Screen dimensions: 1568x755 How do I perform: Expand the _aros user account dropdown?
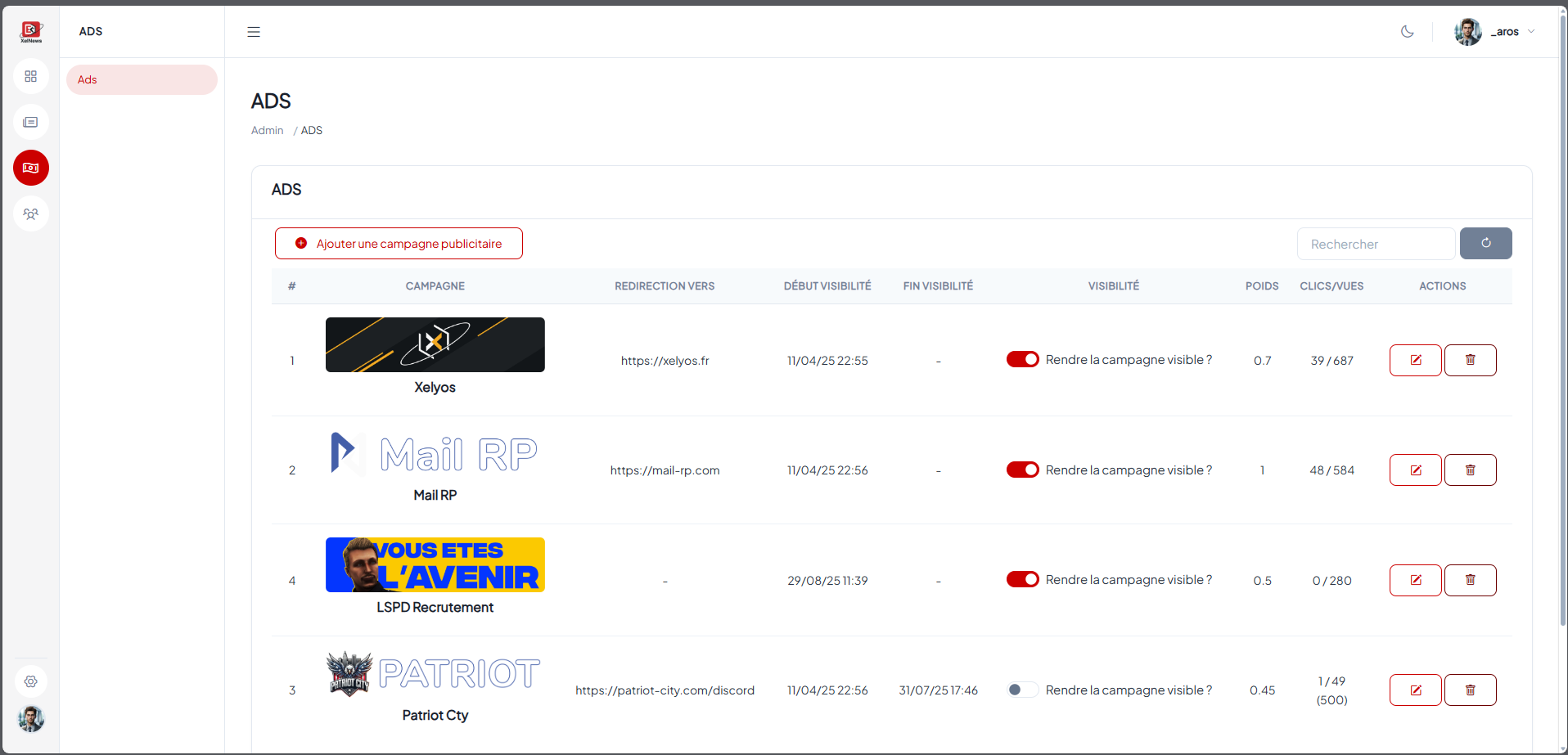[1495, 32]
